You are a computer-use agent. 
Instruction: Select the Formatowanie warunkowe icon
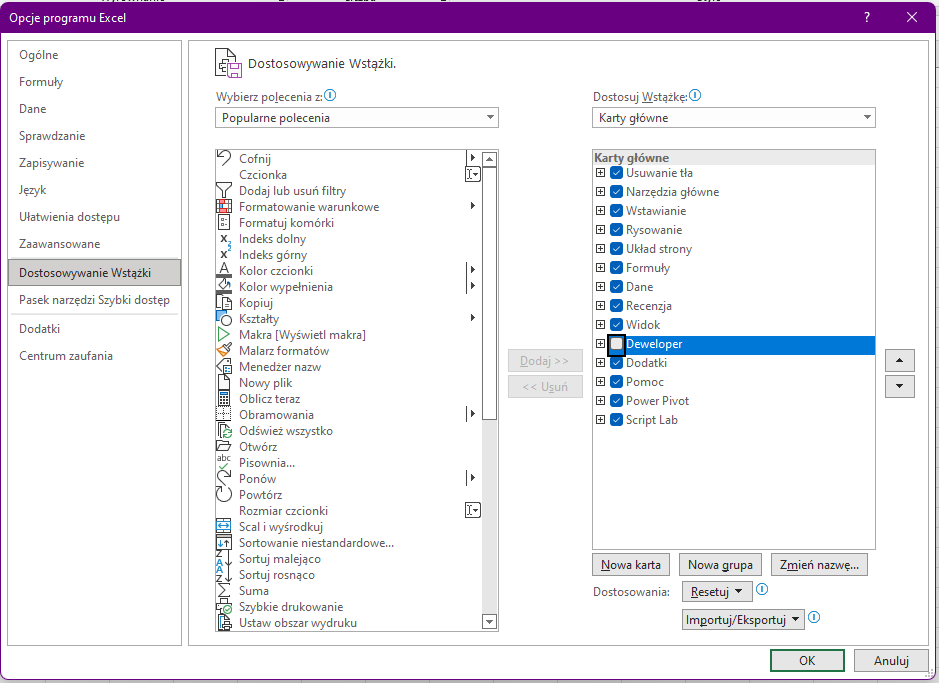[x=223, y=207]
